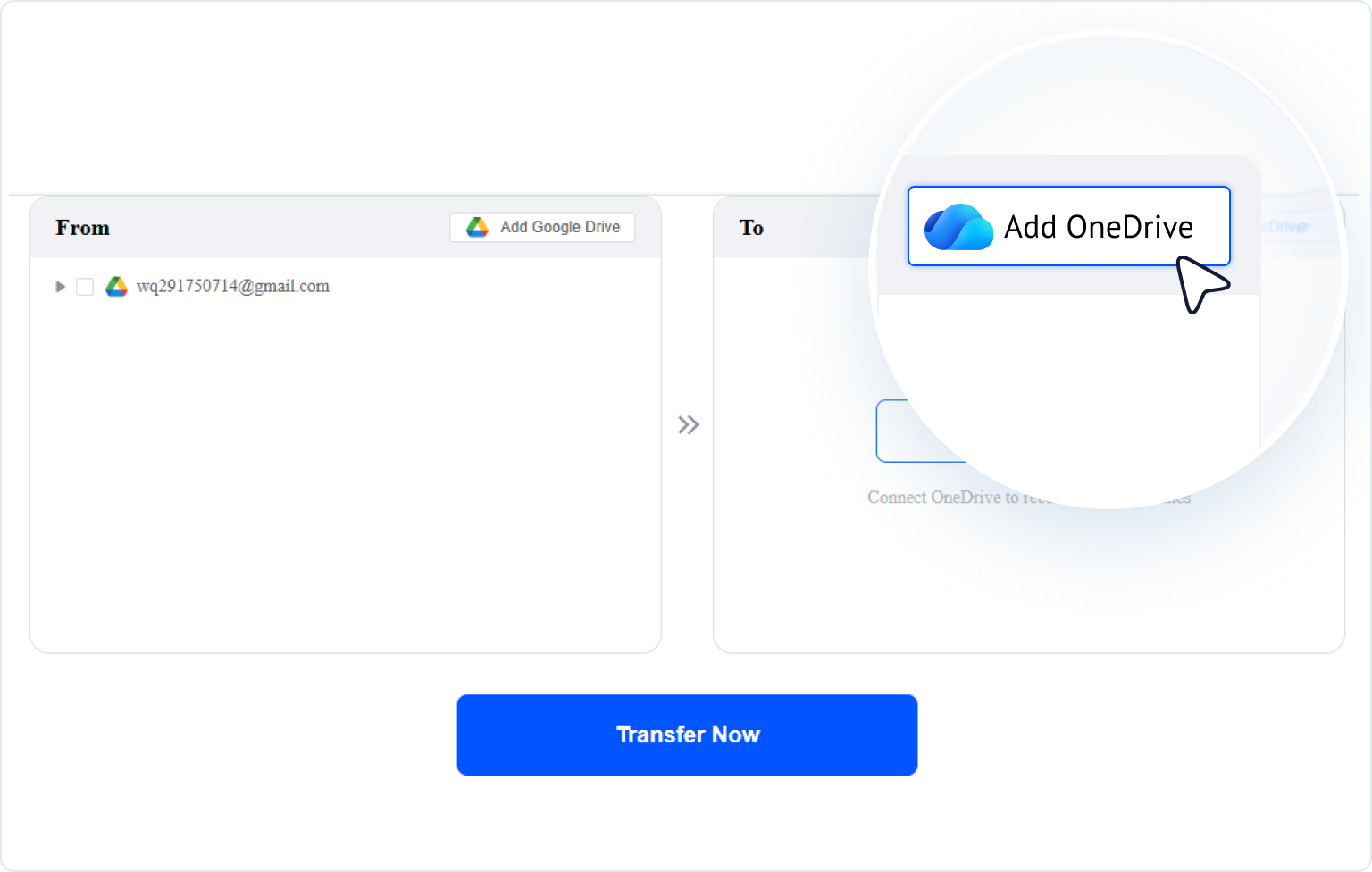
Task: Click the From panel heading
Action: pyautogui.click(x=82, y=228)
